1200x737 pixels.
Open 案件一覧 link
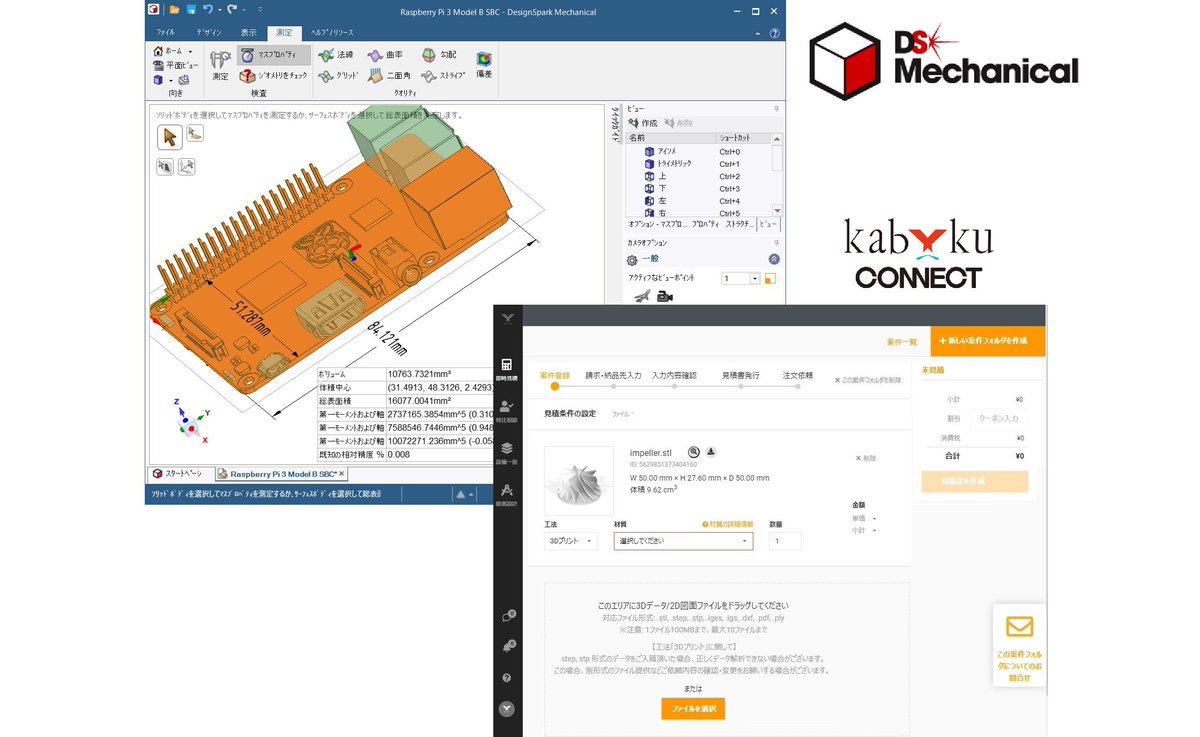[x=901, y=342]
